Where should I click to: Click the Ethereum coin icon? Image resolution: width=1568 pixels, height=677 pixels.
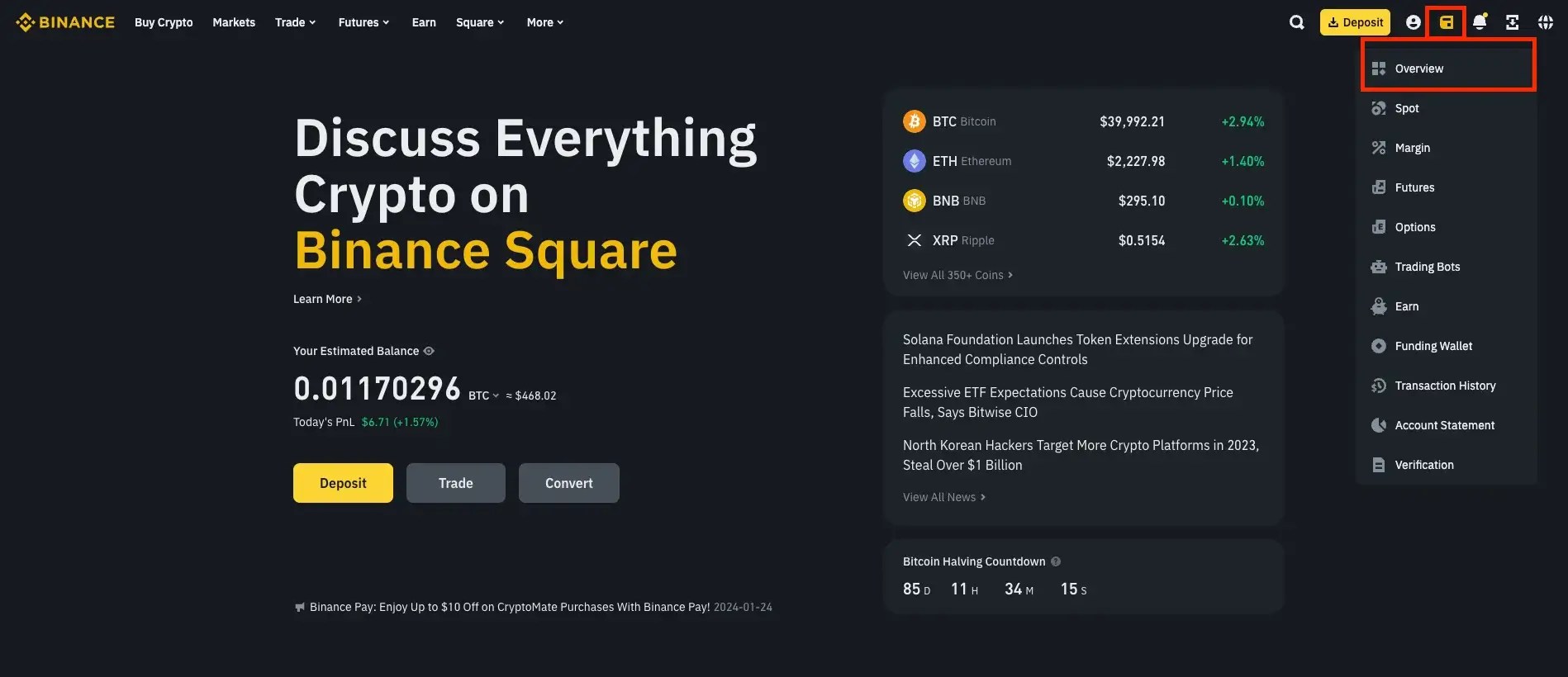(914, 161)
